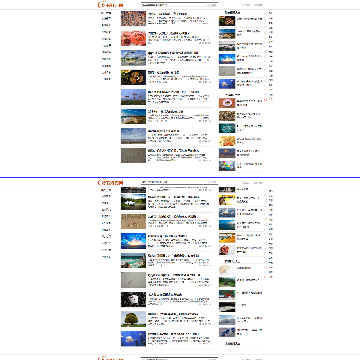Click the search button beside the upper search field

[x=212, y=5]
